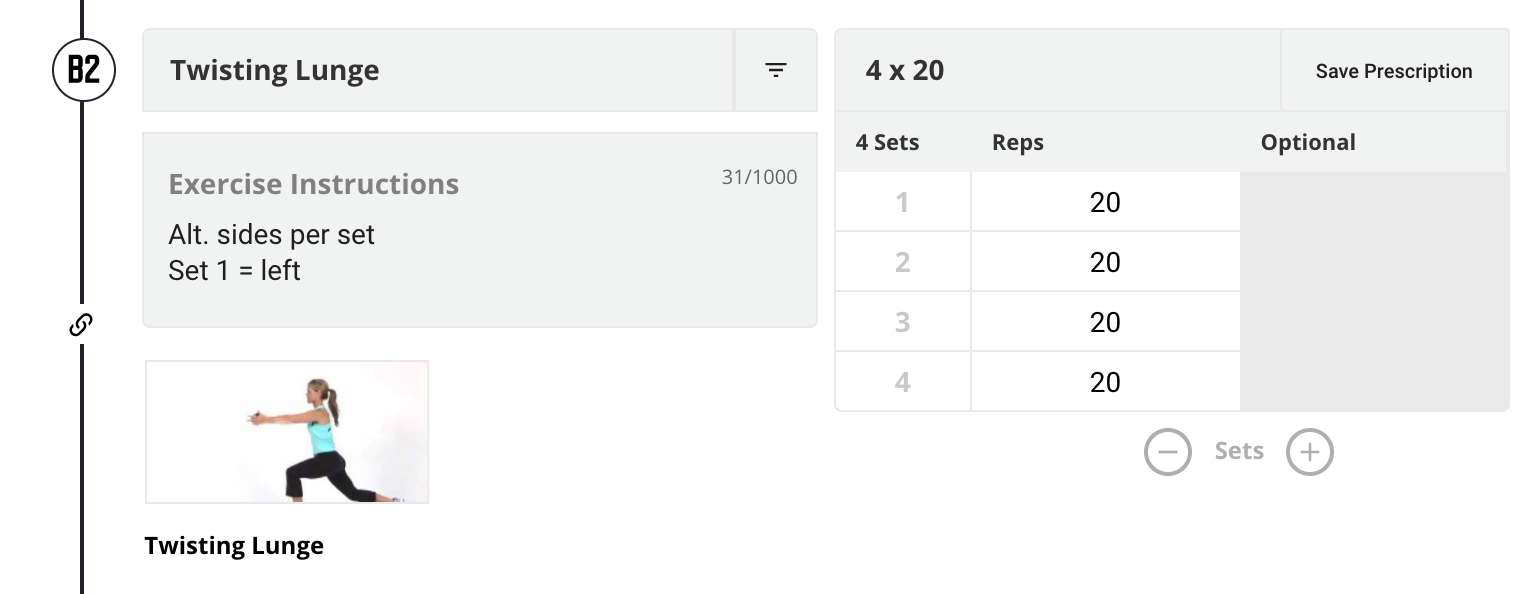Open the filter icon beside Twisting Lunge
This screenshot has width=1538, height=594.
tap(776, 70)
